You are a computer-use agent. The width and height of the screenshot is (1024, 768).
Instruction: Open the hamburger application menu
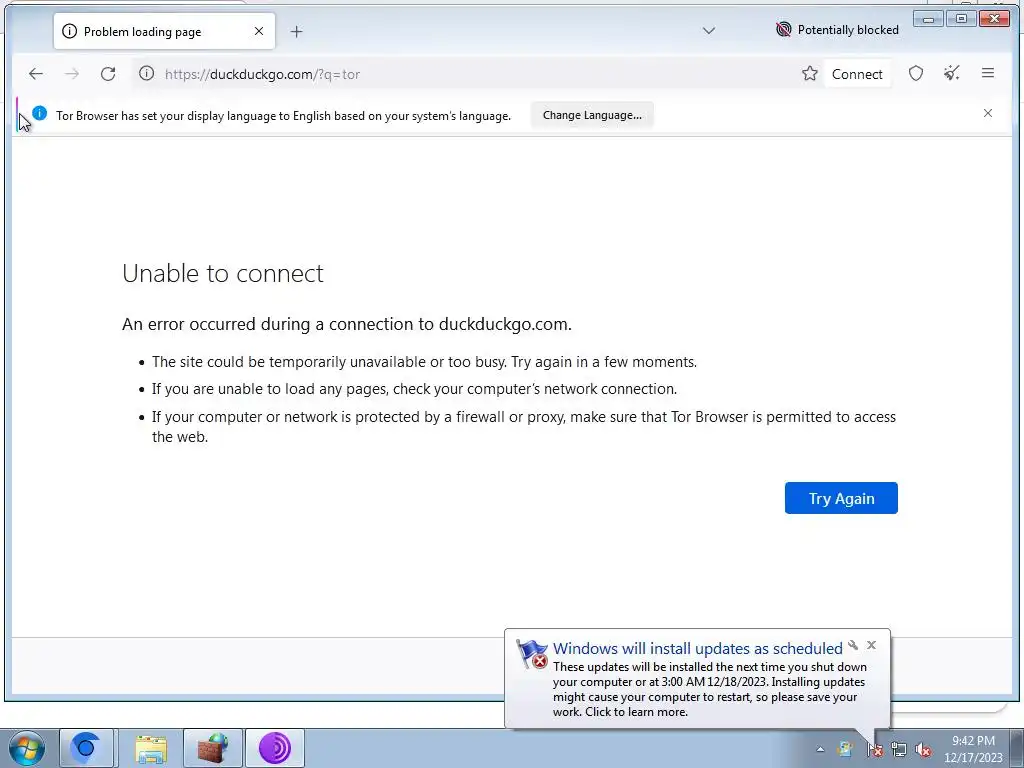tap(988, 74)
